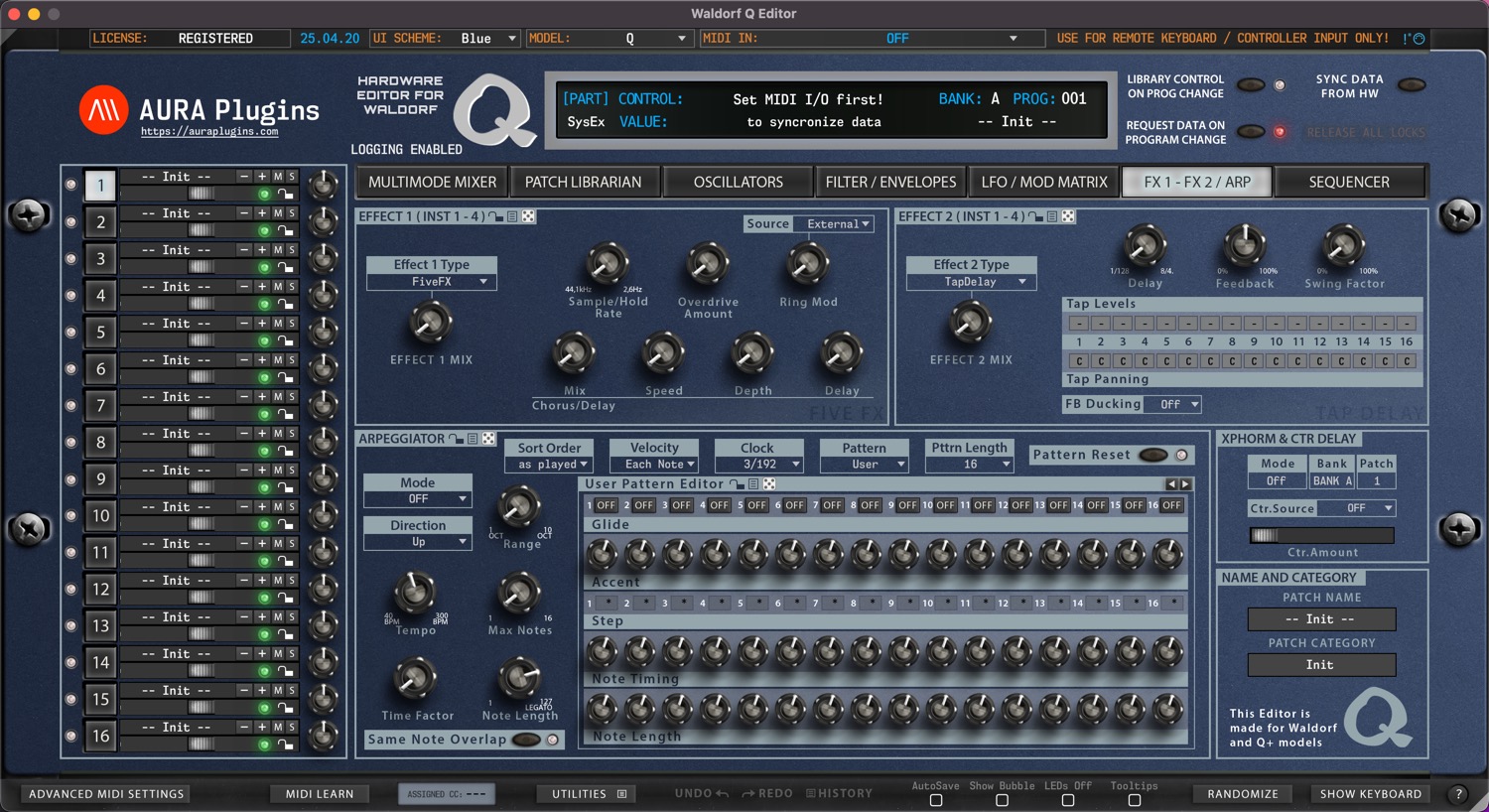
Task: Toggle the Tooltips checkbox
Action: [1135, 800]
